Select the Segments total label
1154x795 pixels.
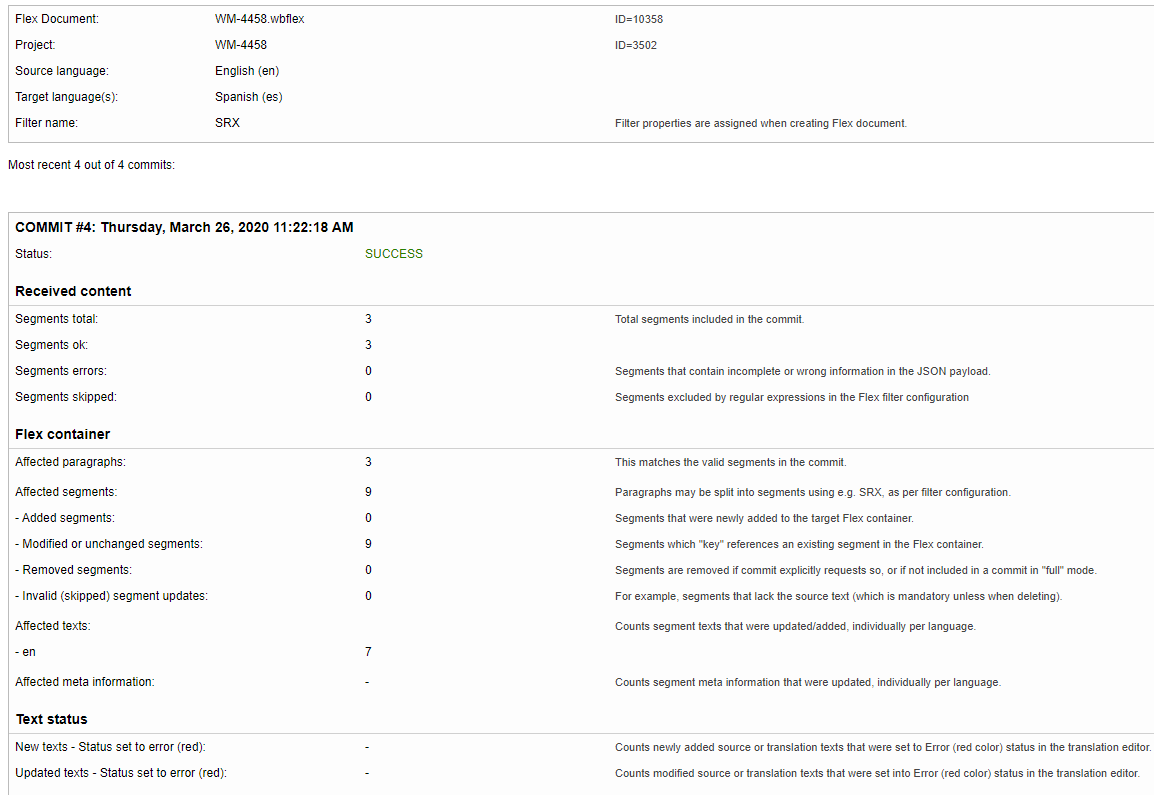click(57, 319)
